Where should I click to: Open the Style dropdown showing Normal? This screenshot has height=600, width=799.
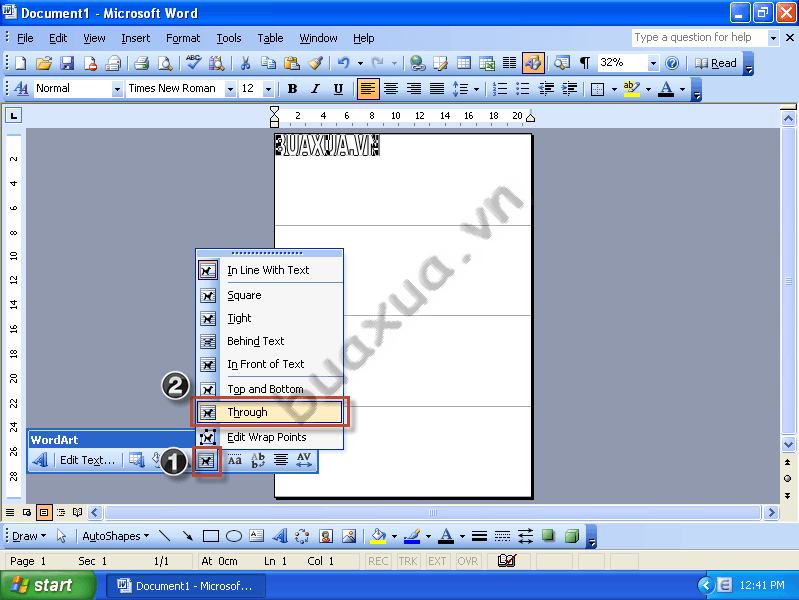[117, 89]
